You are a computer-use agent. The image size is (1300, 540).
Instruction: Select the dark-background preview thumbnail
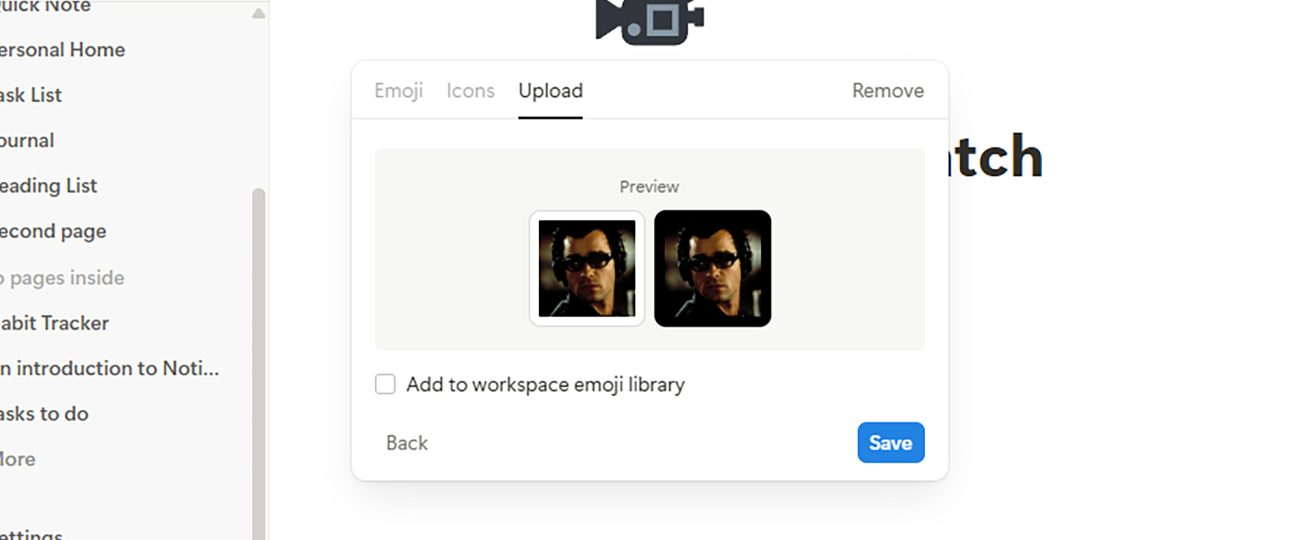712,268
